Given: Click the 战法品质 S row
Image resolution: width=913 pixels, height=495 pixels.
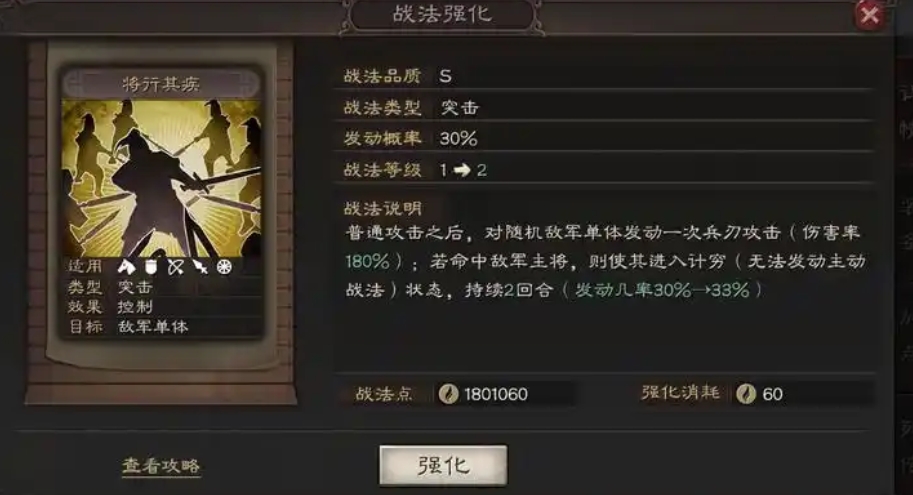Looking at the screenshot, I should [604, 76].
